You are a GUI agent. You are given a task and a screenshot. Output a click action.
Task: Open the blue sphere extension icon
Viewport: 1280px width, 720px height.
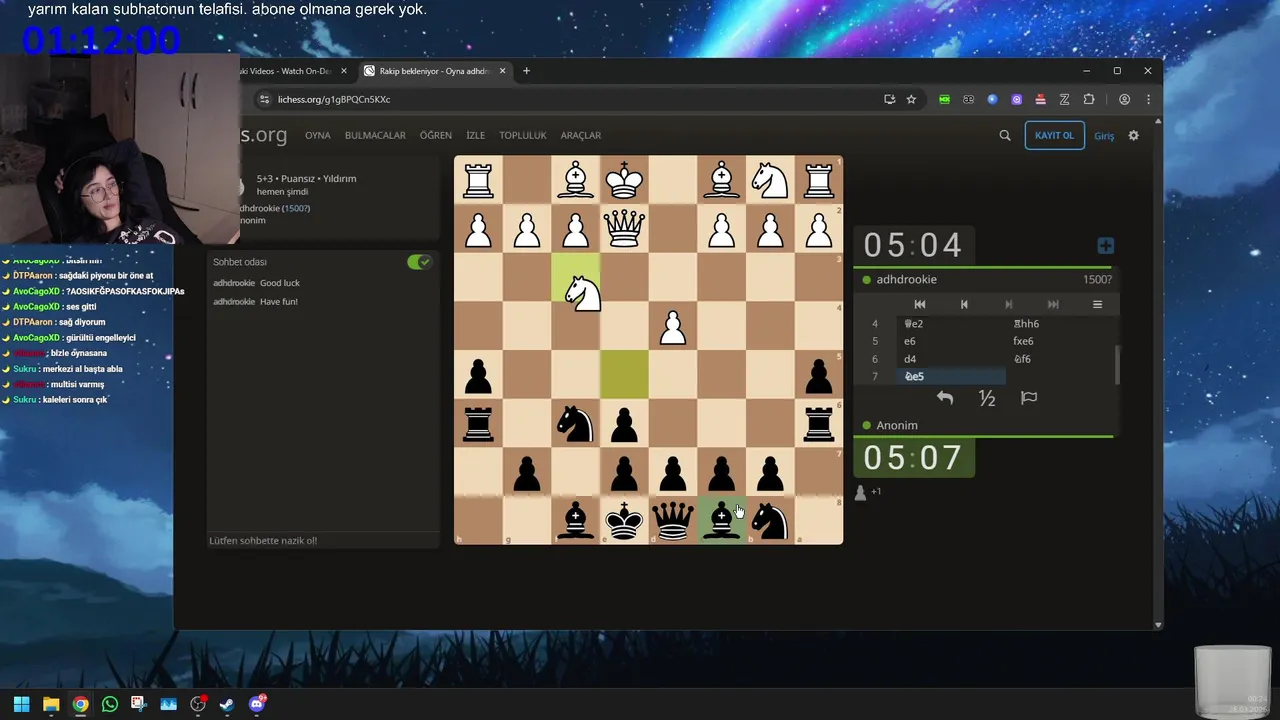click(x=992, y=99)
